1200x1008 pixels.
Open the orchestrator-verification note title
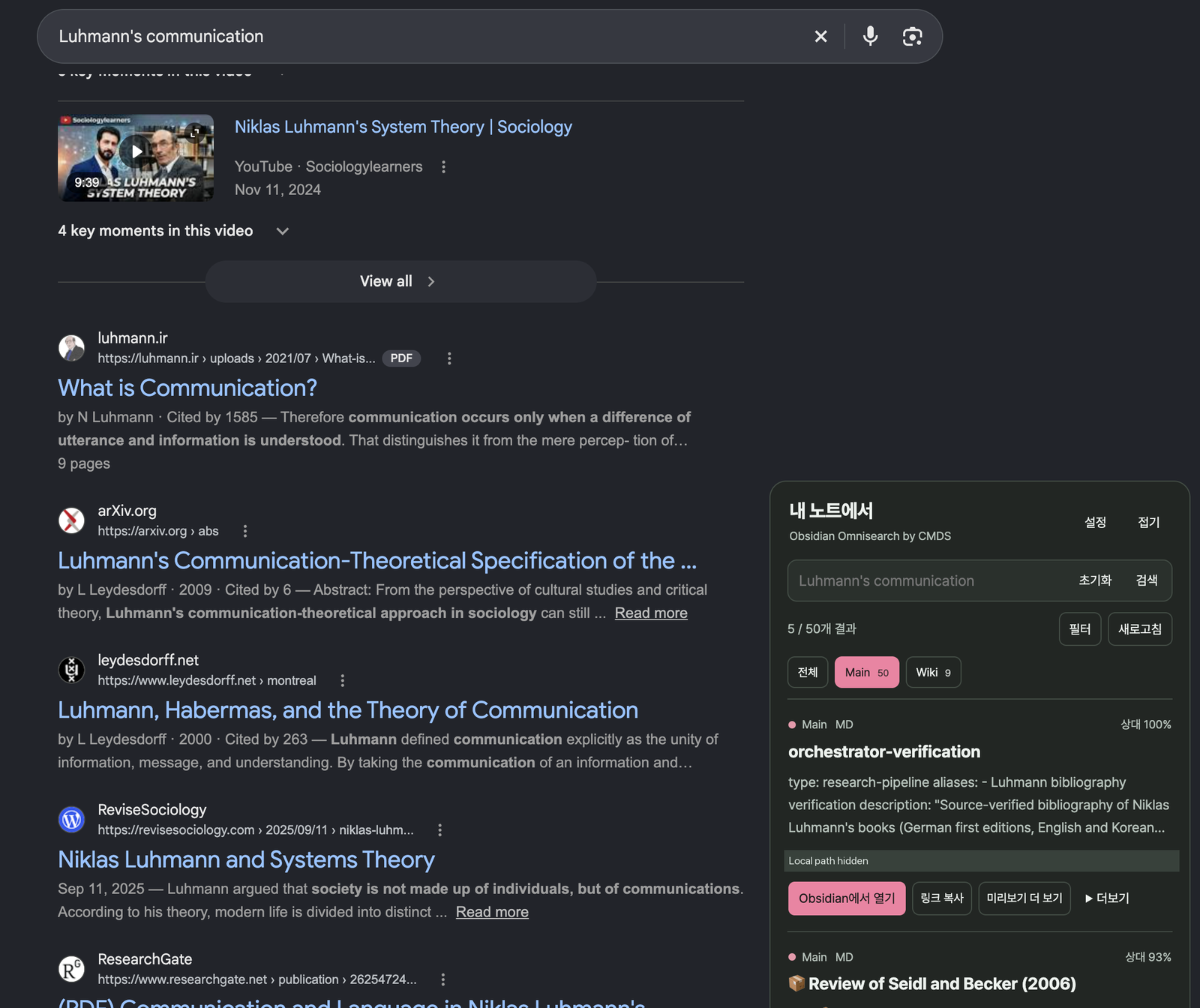pyautogui.click(x=884, y=751)
